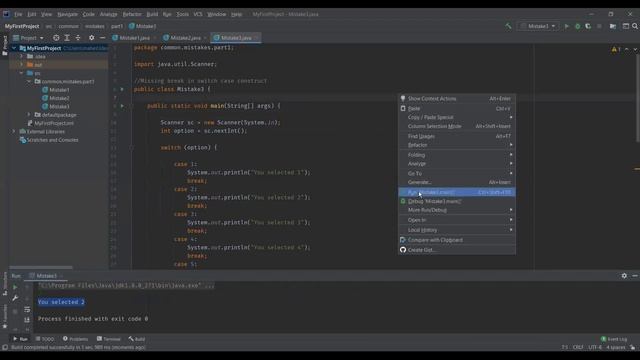Collapse the common.mistakes.part1 package arrow
The height and width of the screenshot is (360, 640).
29,81
